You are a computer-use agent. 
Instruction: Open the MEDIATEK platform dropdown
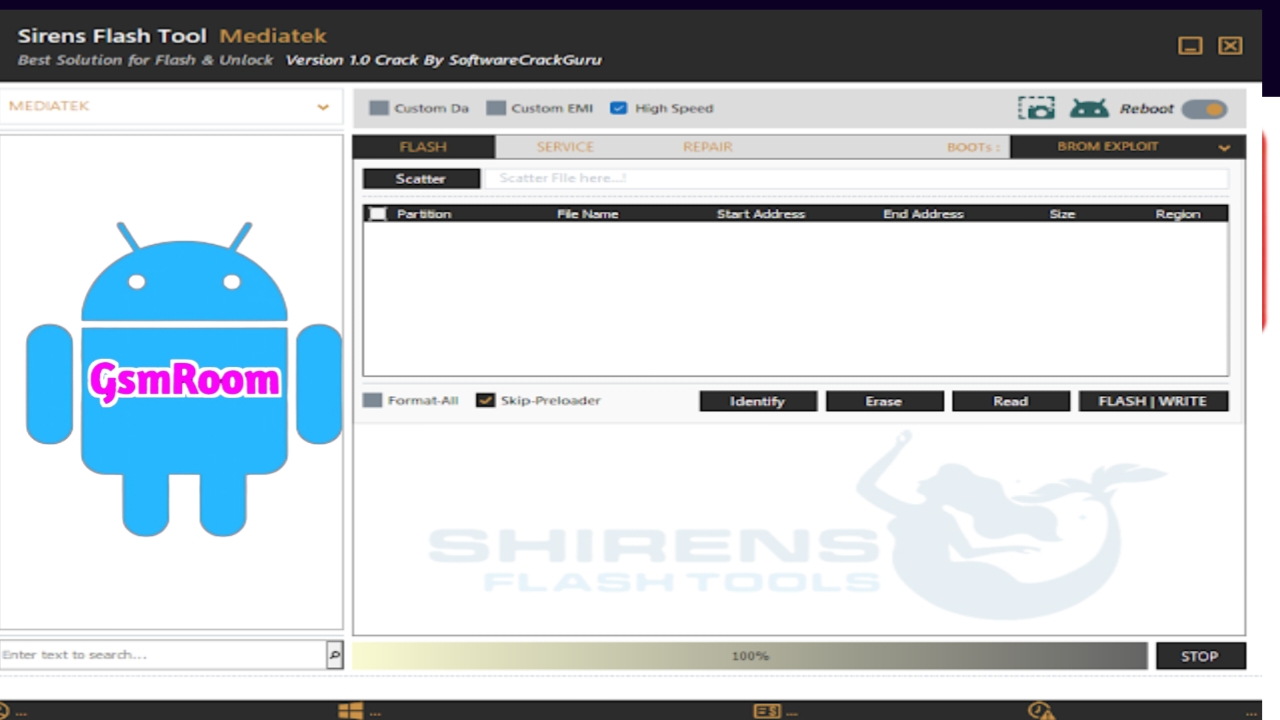click(x=170, y=106)
